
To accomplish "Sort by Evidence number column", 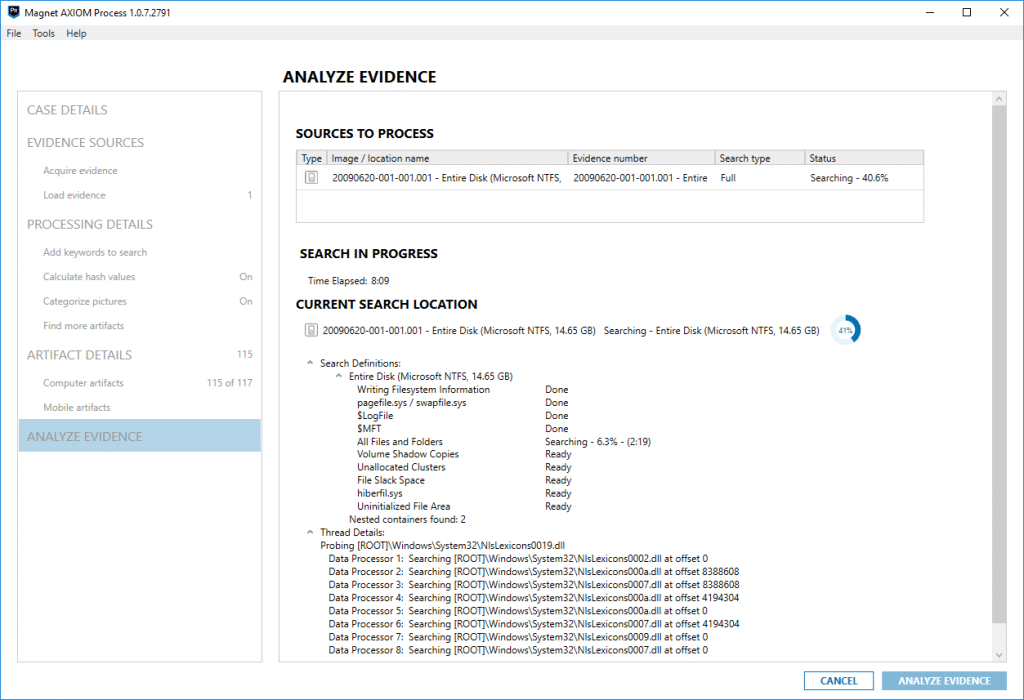I will click(641, 158).
